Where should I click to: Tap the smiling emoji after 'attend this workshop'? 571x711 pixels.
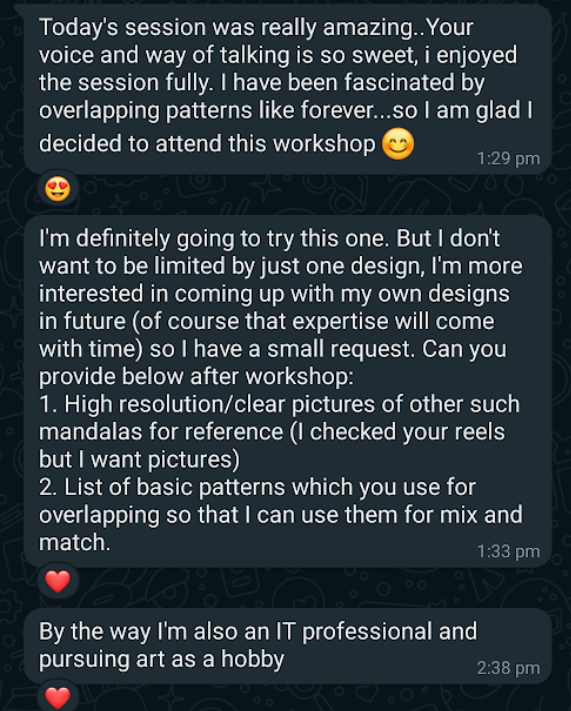click(398, 144)
